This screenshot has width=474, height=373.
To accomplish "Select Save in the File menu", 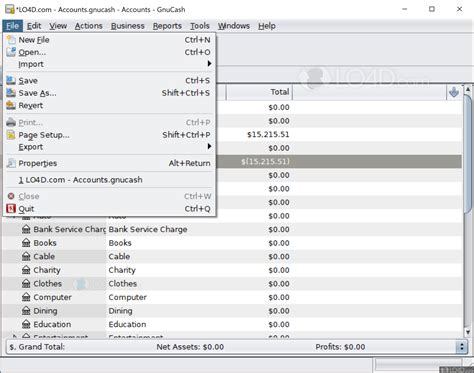I will (109, 80).
